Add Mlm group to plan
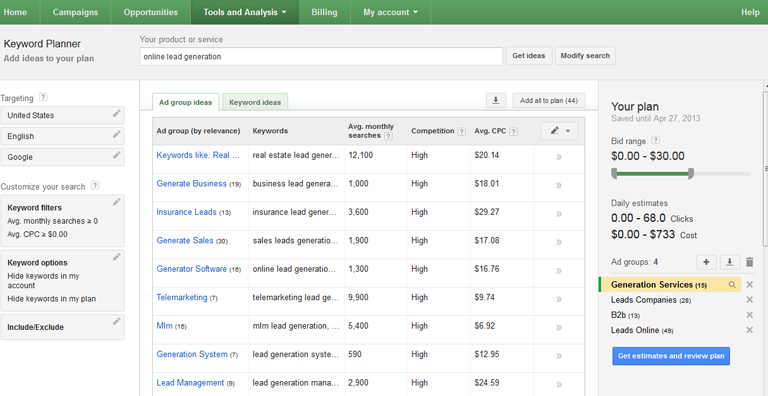Image resolution: width=768 pixels, height=396 pixels. click(x=559, y=327)
